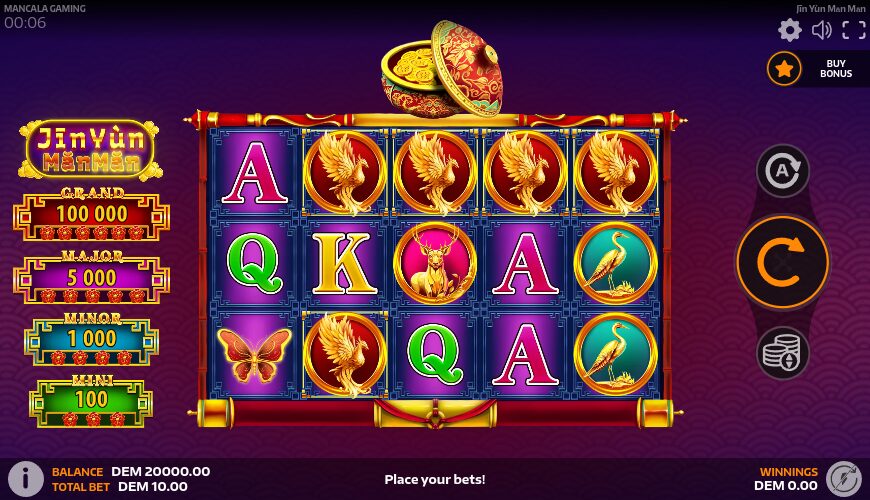Click the Jin Yun Man Man logo
The image size is (870, 500).
point(90,150)
